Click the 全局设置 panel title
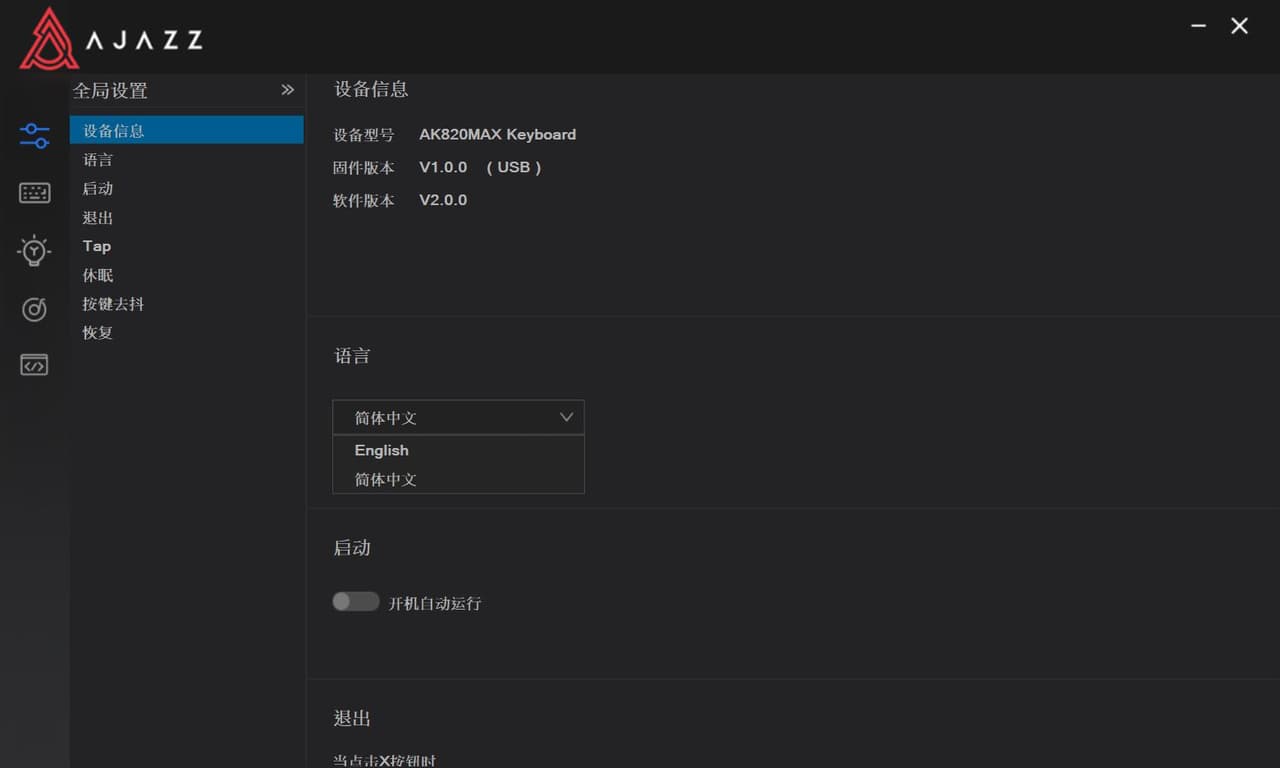This screenshot has width=1280, height=768. [110, 90]
